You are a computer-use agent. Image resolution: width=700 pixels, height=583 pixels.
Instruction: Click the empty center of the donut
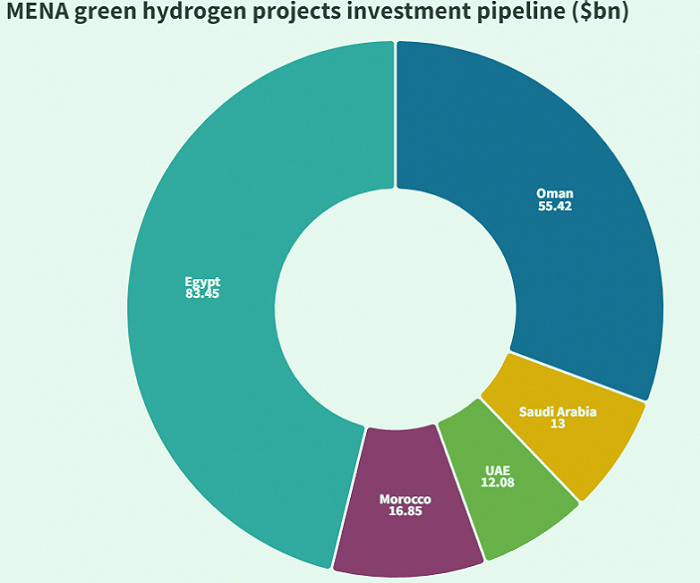(396, 308)
